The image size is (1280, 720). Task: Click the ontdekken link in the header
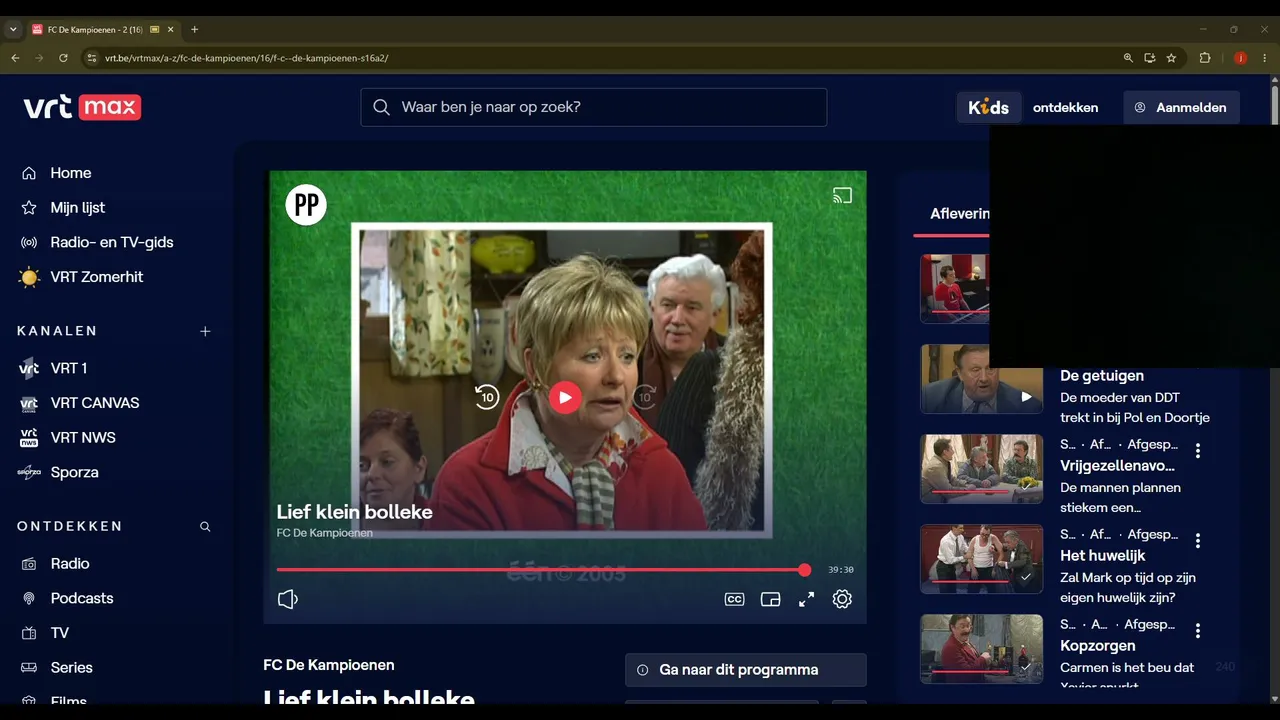[1065, 108]
